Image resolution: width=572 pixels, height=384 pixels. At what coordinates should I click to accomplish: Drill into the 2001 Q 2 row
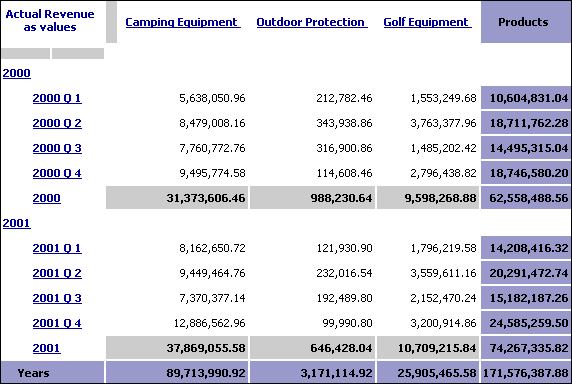[57, 274]
